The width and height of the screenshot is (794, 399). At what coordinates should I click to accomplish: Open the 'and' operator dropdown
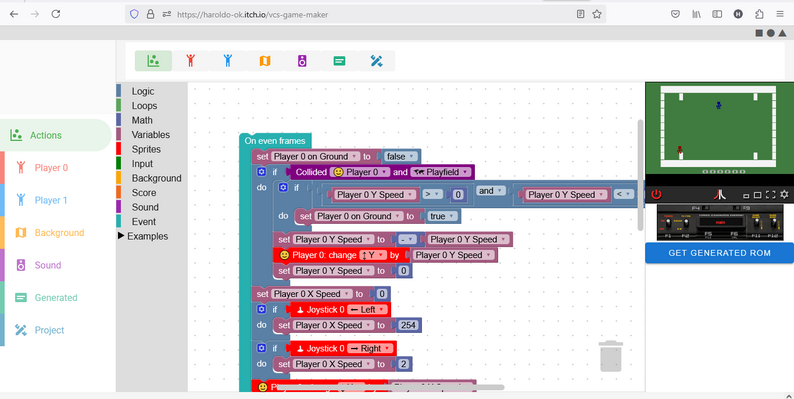(x=490, y=191)
